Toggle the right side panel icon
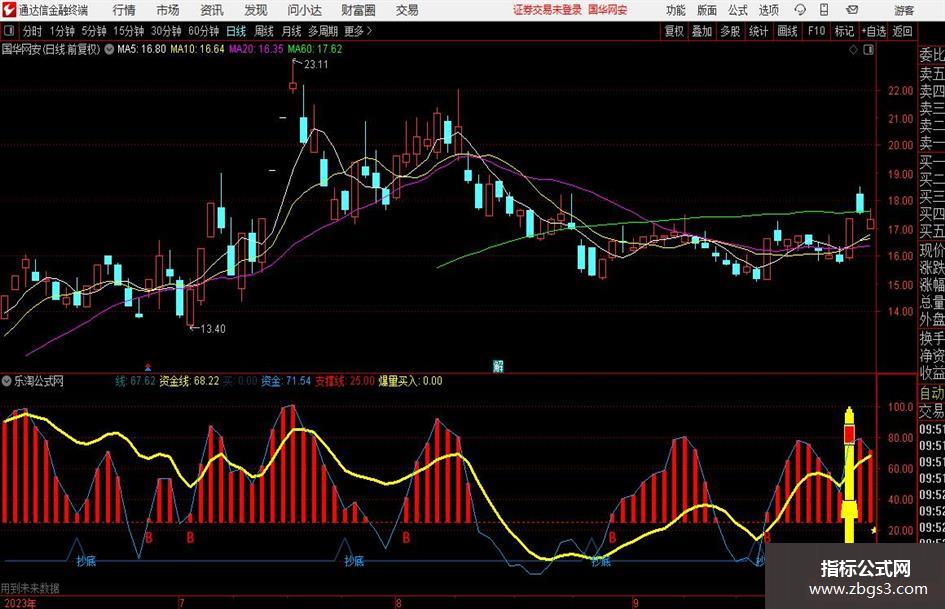The height and width of the screenshot is (609, 945). (x=868, y=50)
